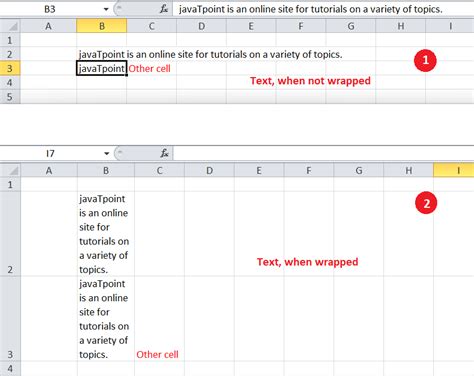This screenshot has height=376, width=474.
Task: Open the Name Box dropdown showing I7
Action: tap(106, 154)
